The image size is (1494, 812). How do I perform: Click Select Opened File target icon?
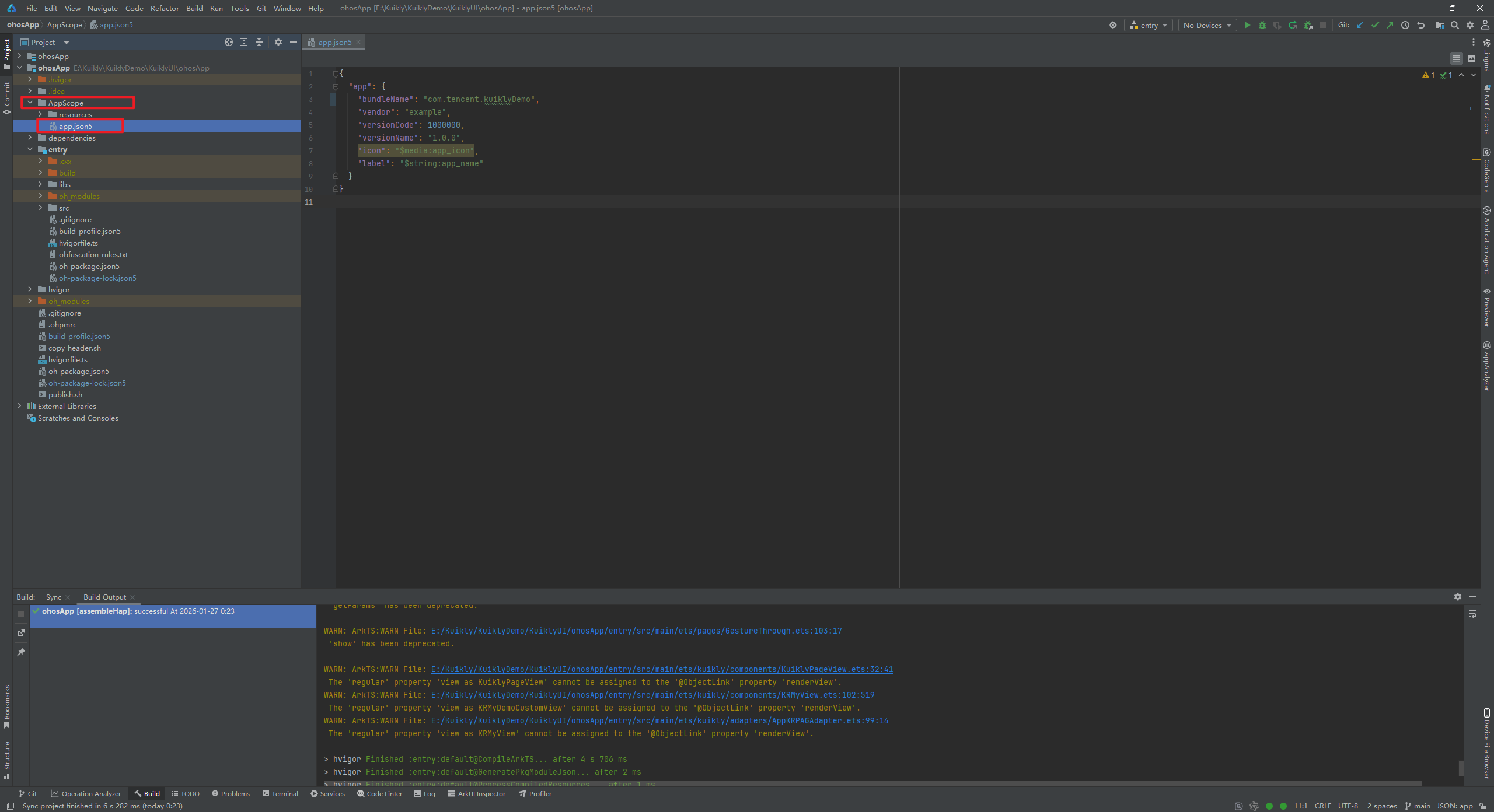[x=229, y=42]
